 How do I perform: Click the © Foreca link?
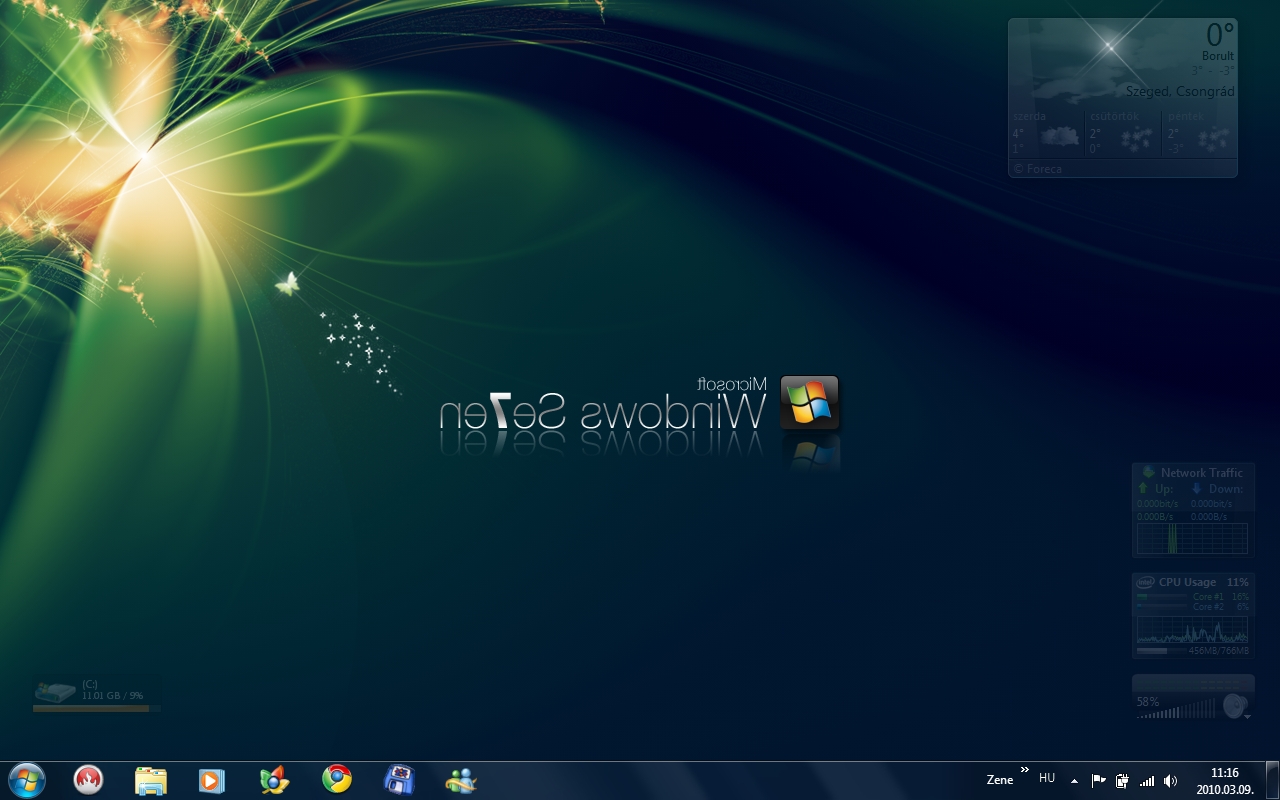click(1037, 169)
